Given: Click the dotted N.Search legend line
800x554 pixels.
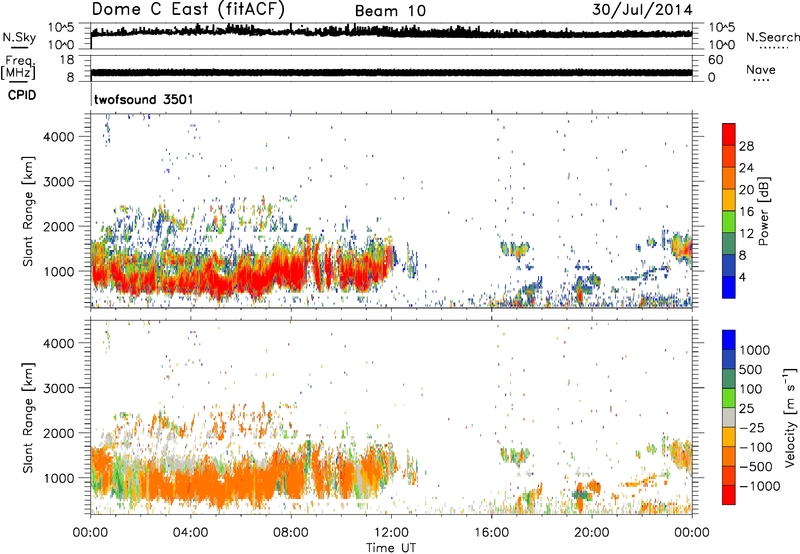Looking at the screenshot, I should 773,48.
